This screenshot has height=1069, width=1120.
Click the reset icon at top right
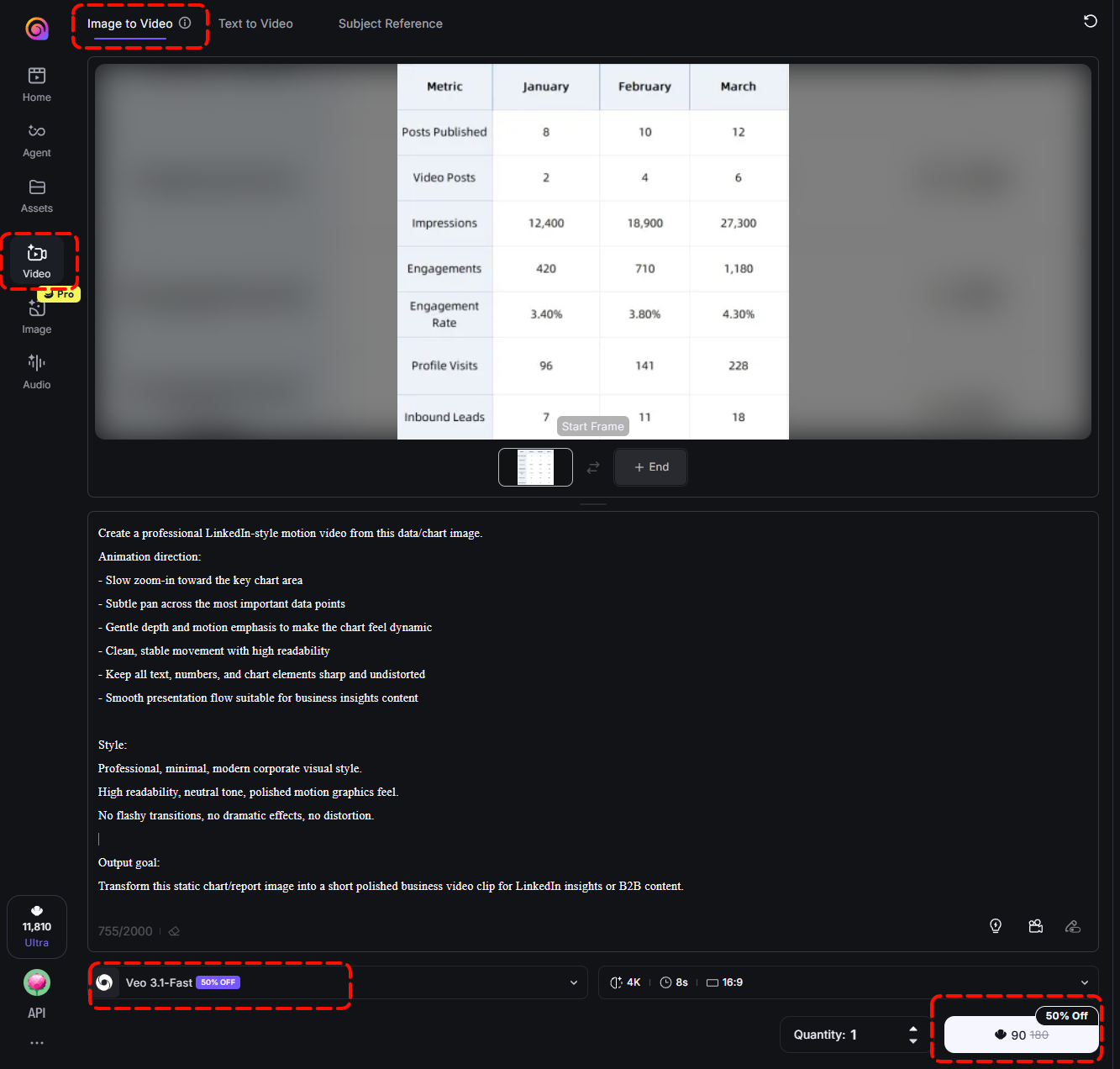1090,20
